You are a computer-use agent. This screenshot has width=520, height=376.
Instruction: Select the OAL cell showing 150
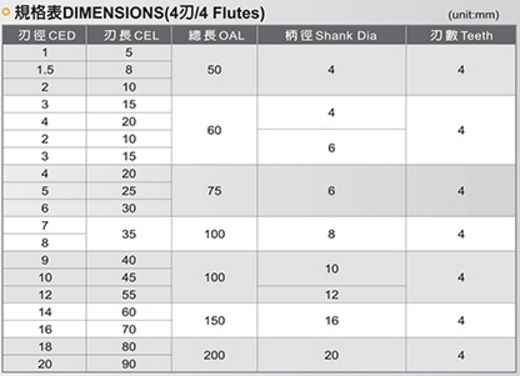point(214,320)
